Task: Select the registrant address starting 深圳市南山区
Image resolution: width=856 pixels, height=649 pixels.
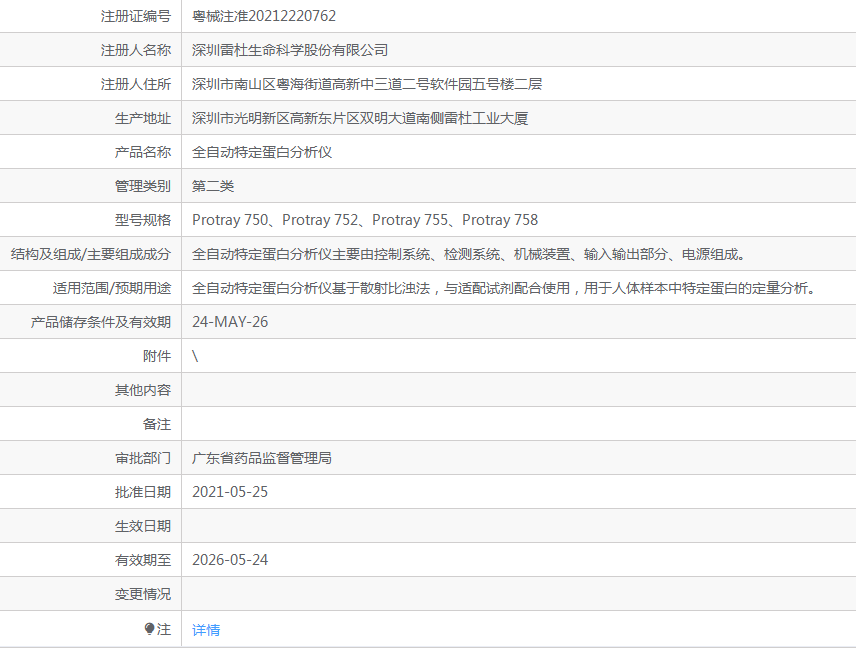Action: coord(367,84)
